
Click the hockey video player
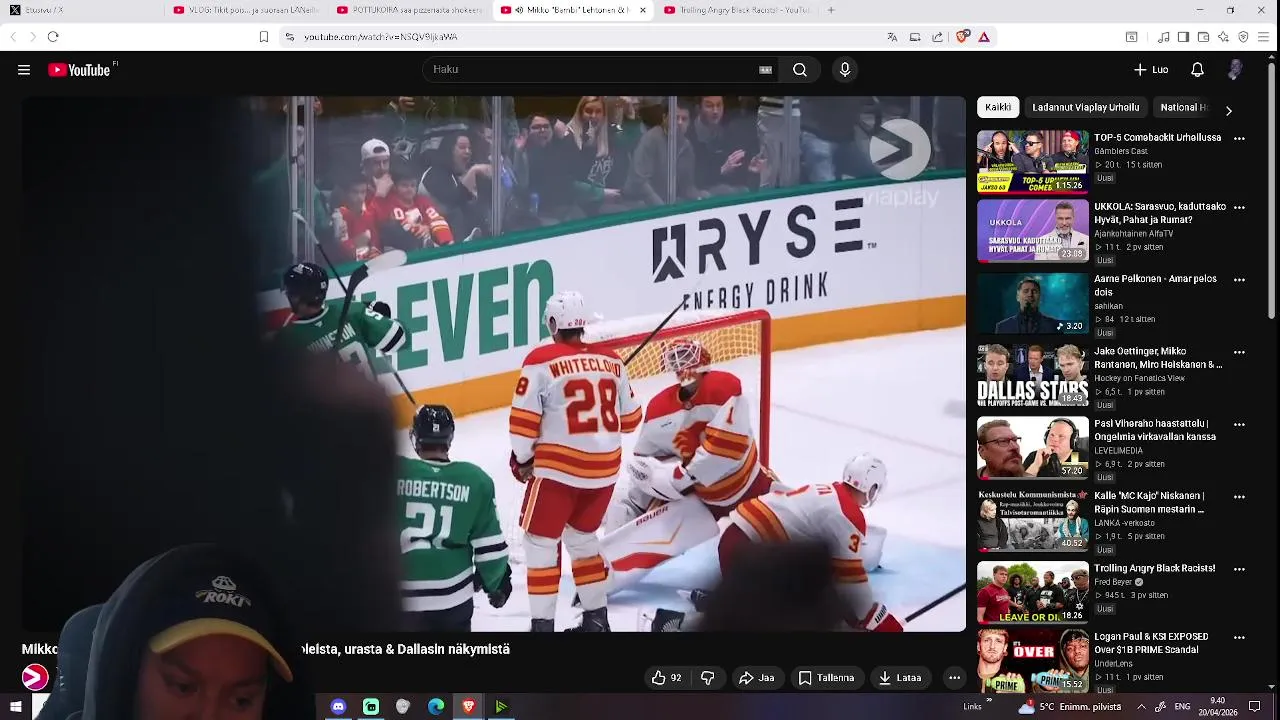coord(494,364)
